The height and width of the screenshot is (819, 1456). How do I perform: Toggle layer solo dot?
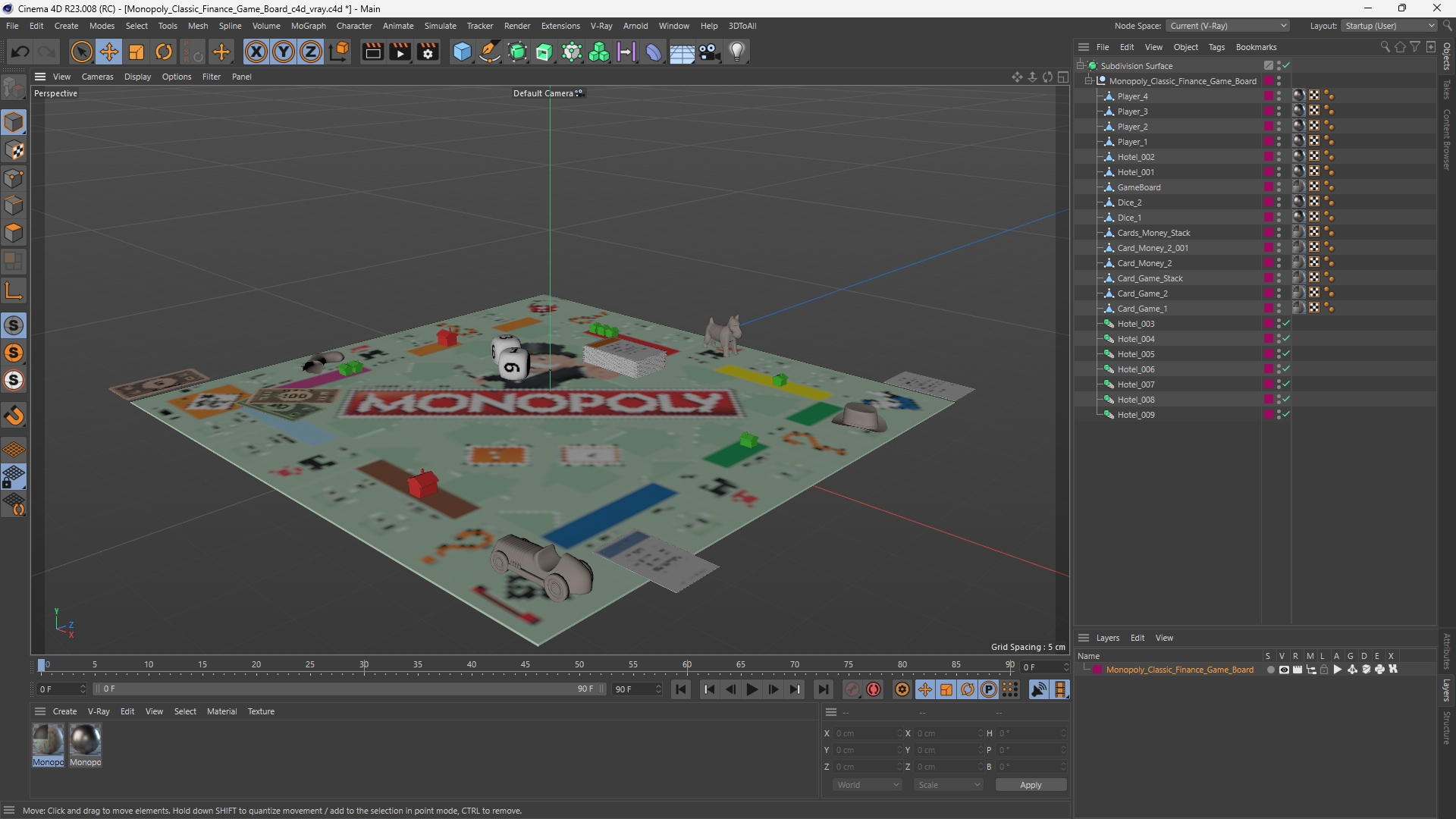pos(1270,670)
